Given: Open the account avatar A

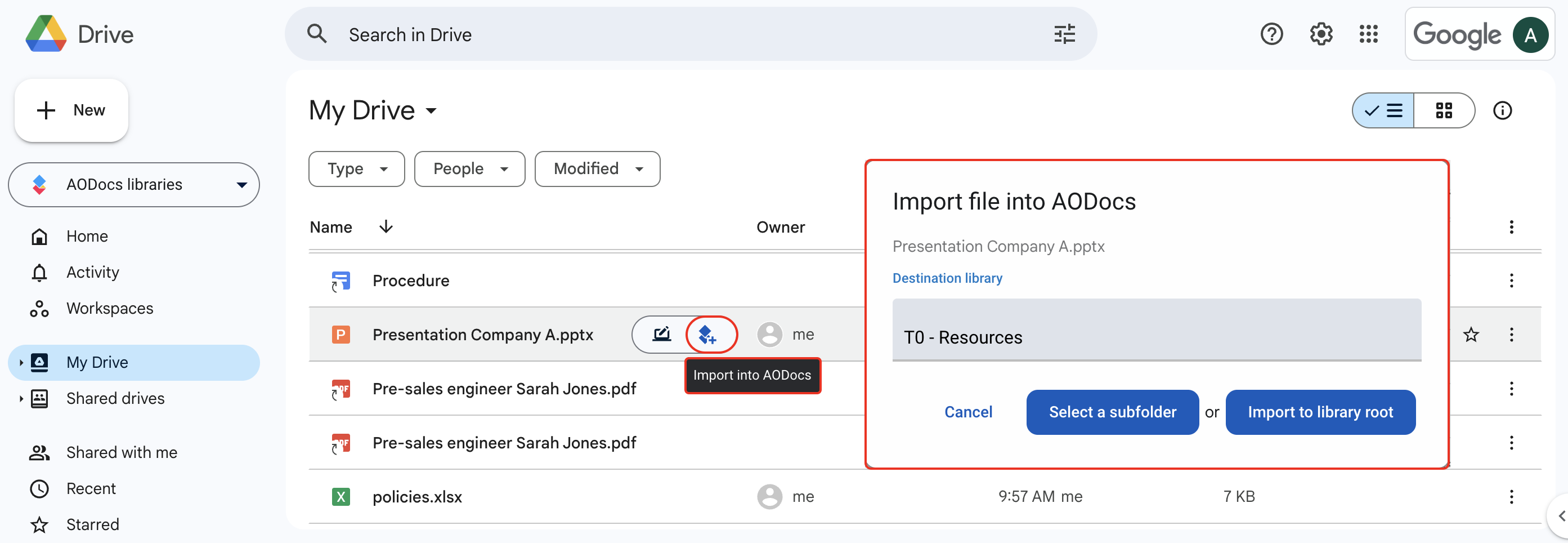Looking at the screenshot, I should pyautogui.click(x=1530, y=35).
